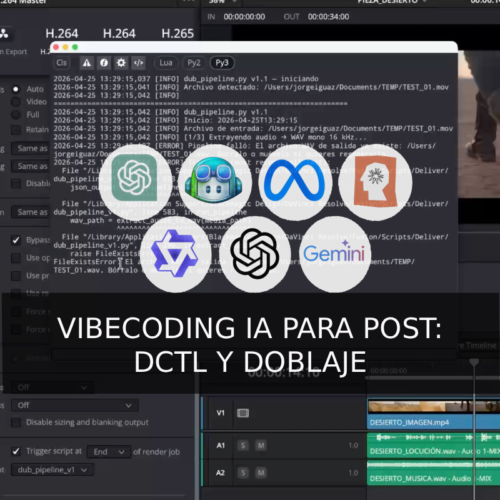This screenshot has width=500, height=500.
Task: Open the second Same as dropdown above Disable
Action: [x=31, y=166]
